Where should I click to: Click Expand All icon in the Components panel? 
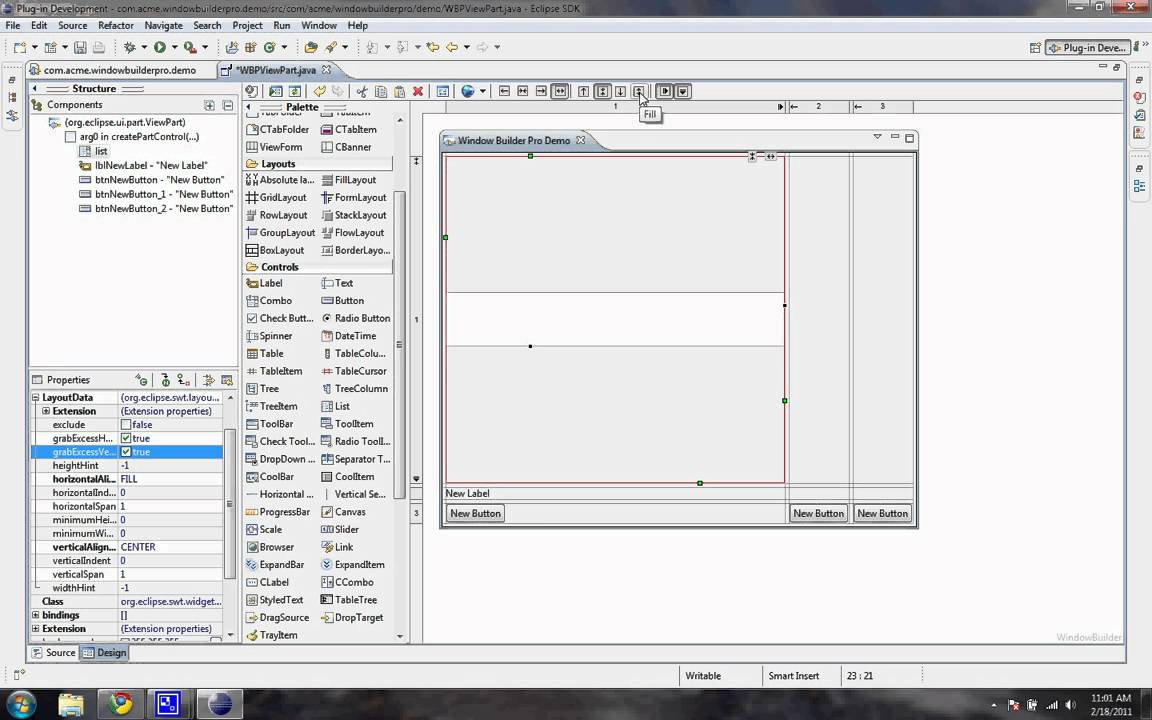point(209,105)
